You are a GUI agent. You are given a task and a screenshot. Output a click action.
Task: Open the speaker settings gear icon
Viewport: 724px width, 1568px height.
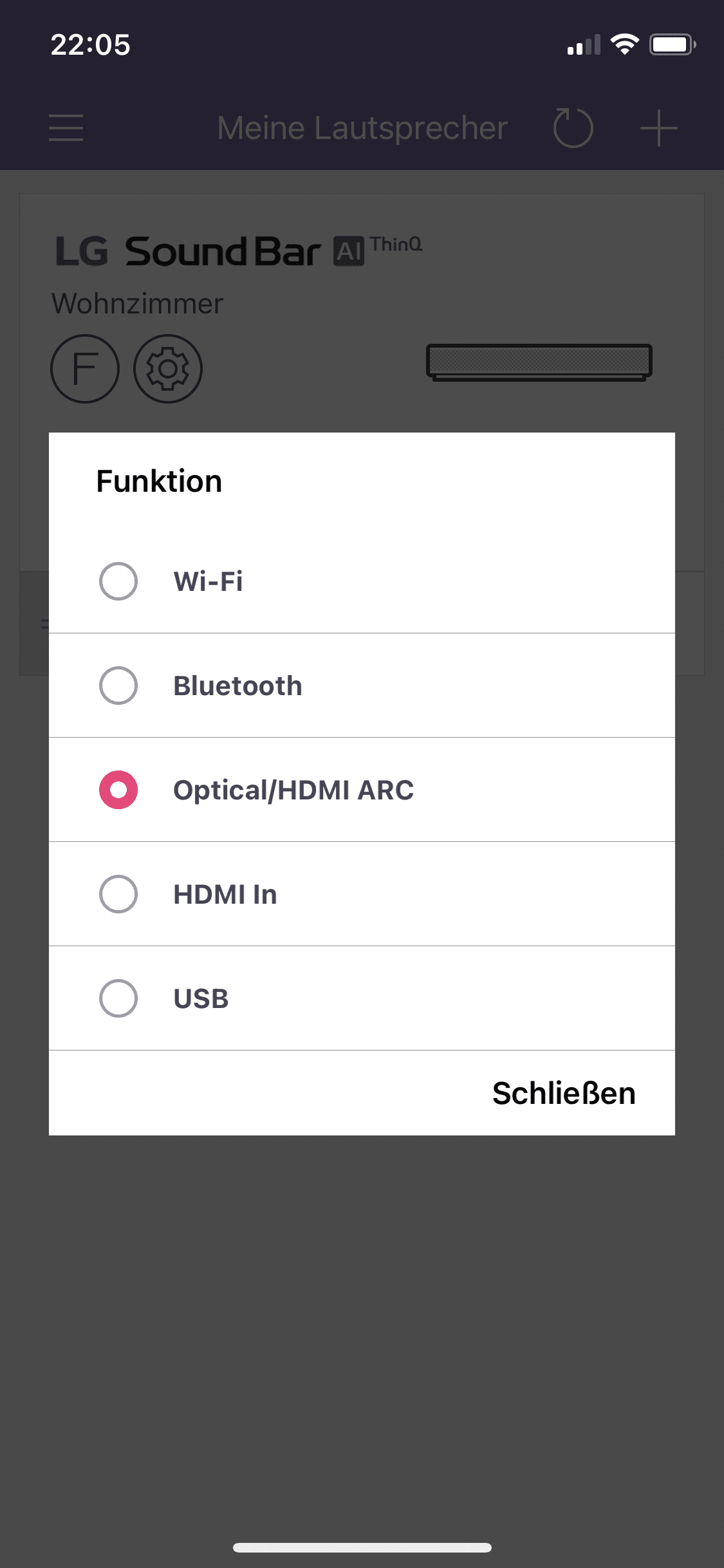(x=168, y=369)
